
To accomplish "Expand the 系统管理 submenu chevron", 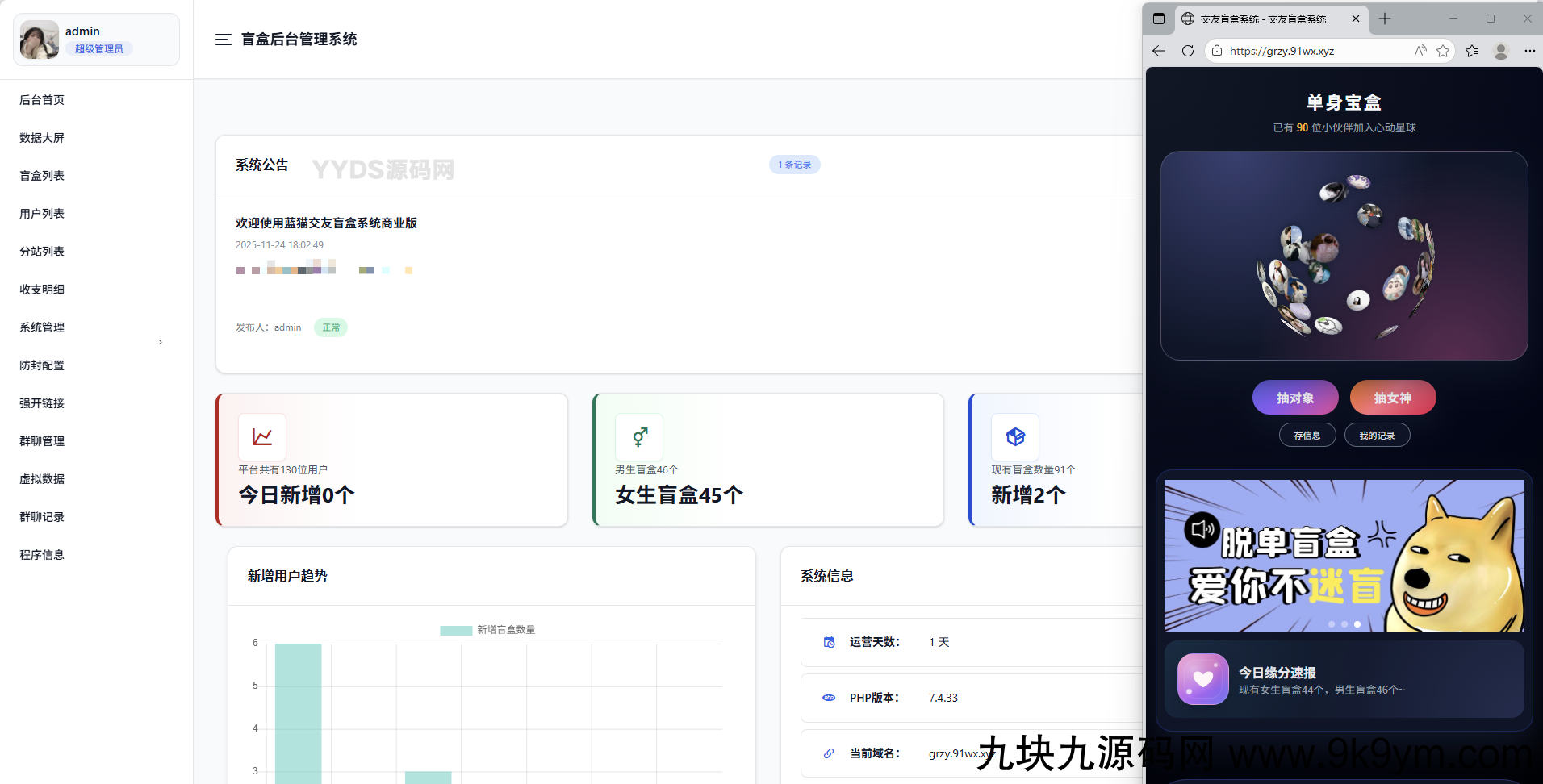I will tap(161, 342).
